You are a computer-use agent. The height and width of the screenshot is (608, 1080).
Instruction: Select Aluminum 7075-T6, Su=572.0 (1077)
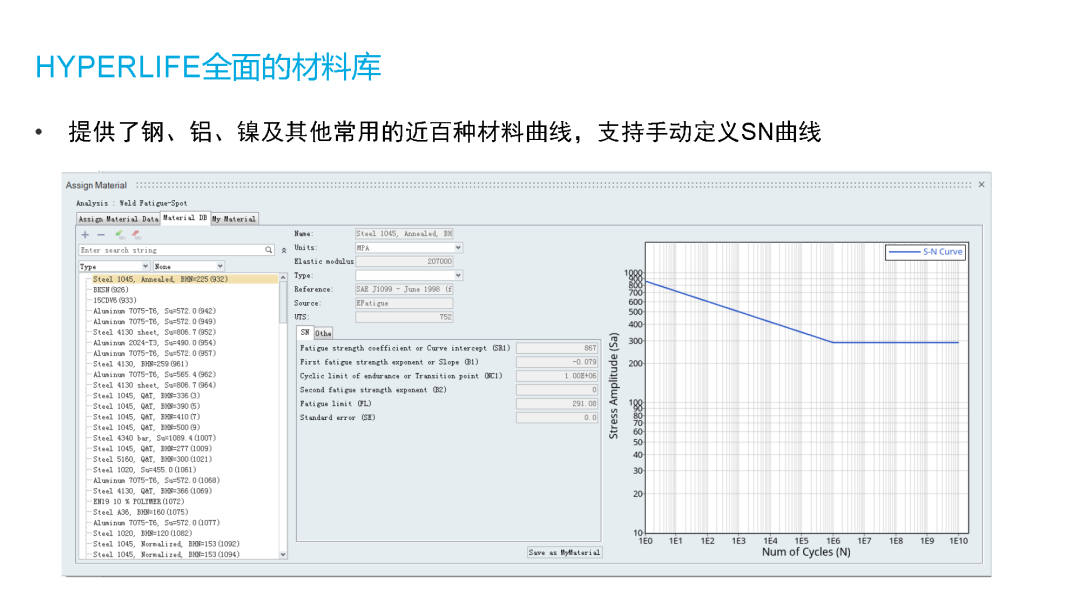(156, 523)
